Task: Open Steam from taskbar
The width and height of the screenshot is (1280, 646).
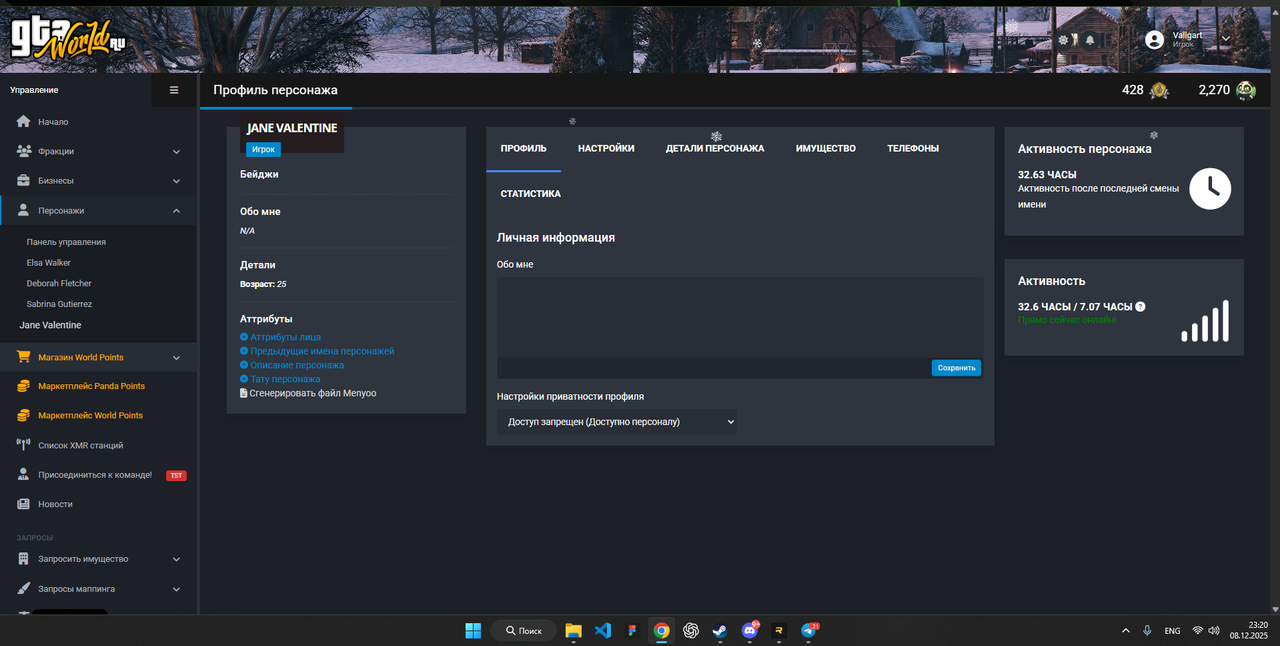Action: pyautogui.click(x=719, y=631)
